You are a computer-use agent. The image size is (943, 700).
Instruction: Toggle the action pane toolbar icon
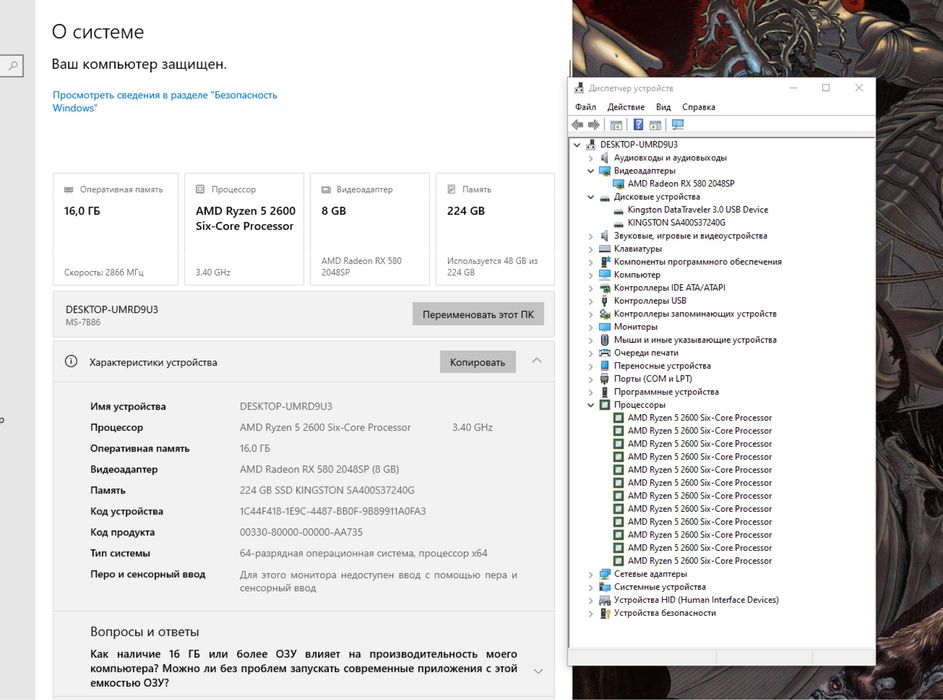click(x=655, y=124)
